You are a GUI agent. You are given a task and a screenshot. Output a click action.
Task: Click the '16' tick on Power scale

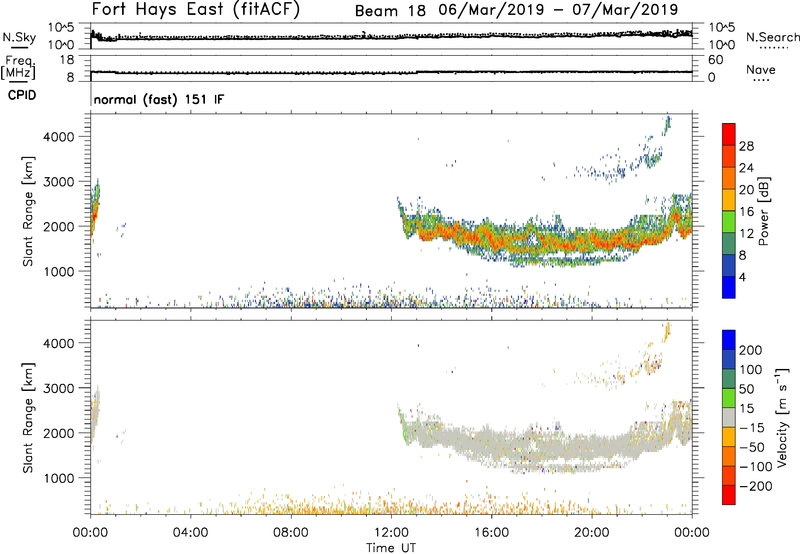tap(746, 212)
